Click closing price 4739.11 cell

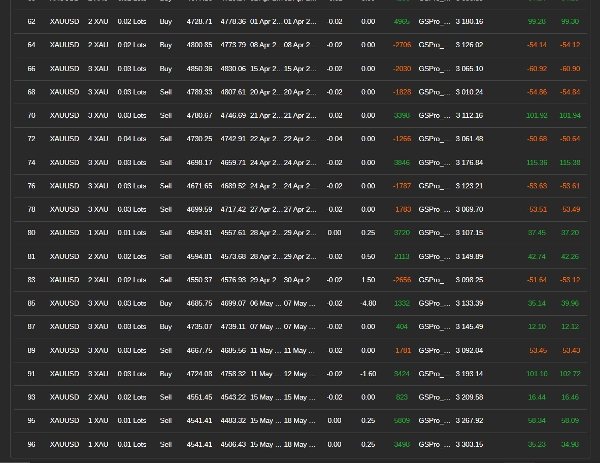point(233,327)
